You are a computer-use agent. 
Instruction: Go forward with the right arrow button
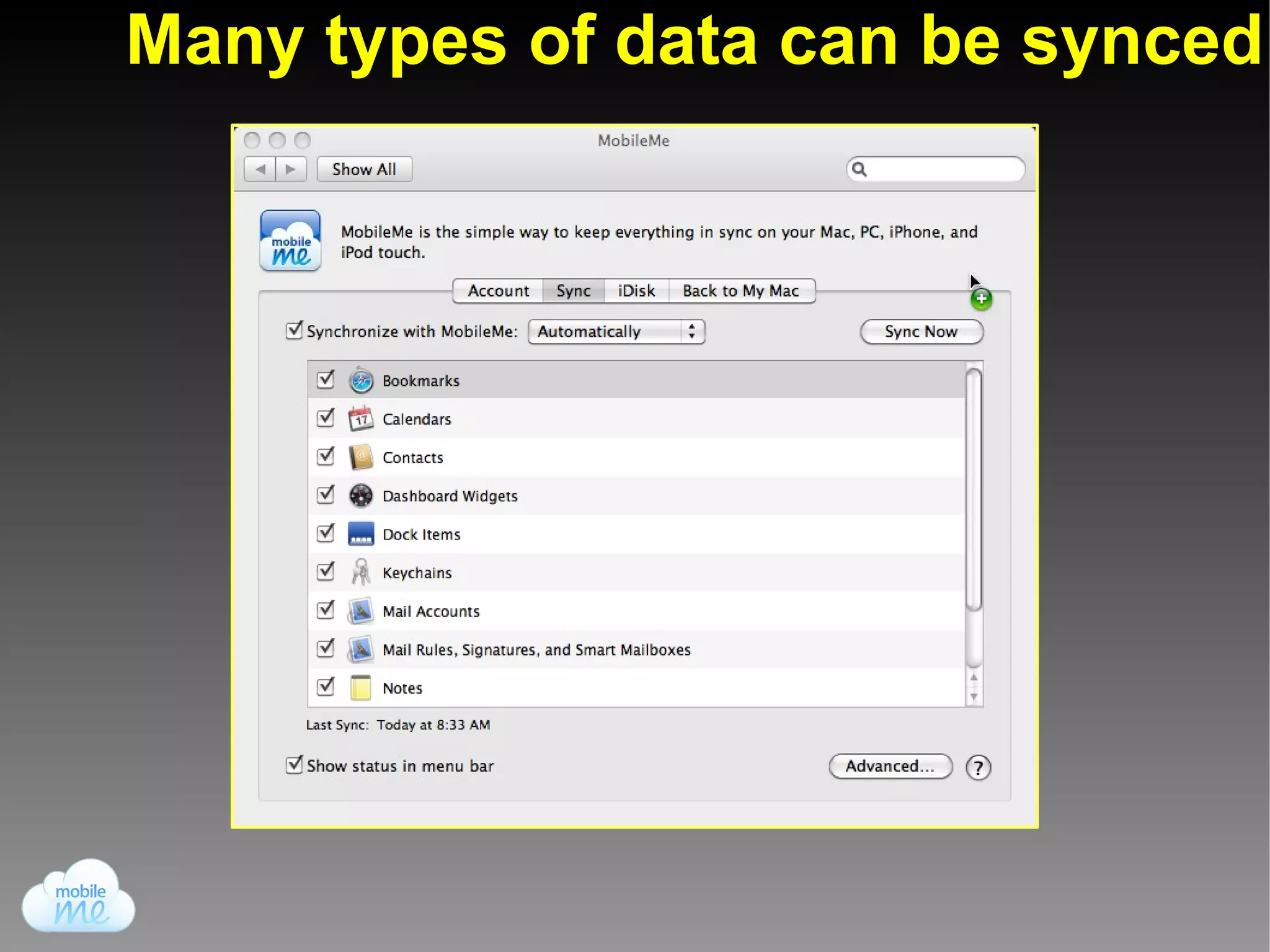point(291,169)
